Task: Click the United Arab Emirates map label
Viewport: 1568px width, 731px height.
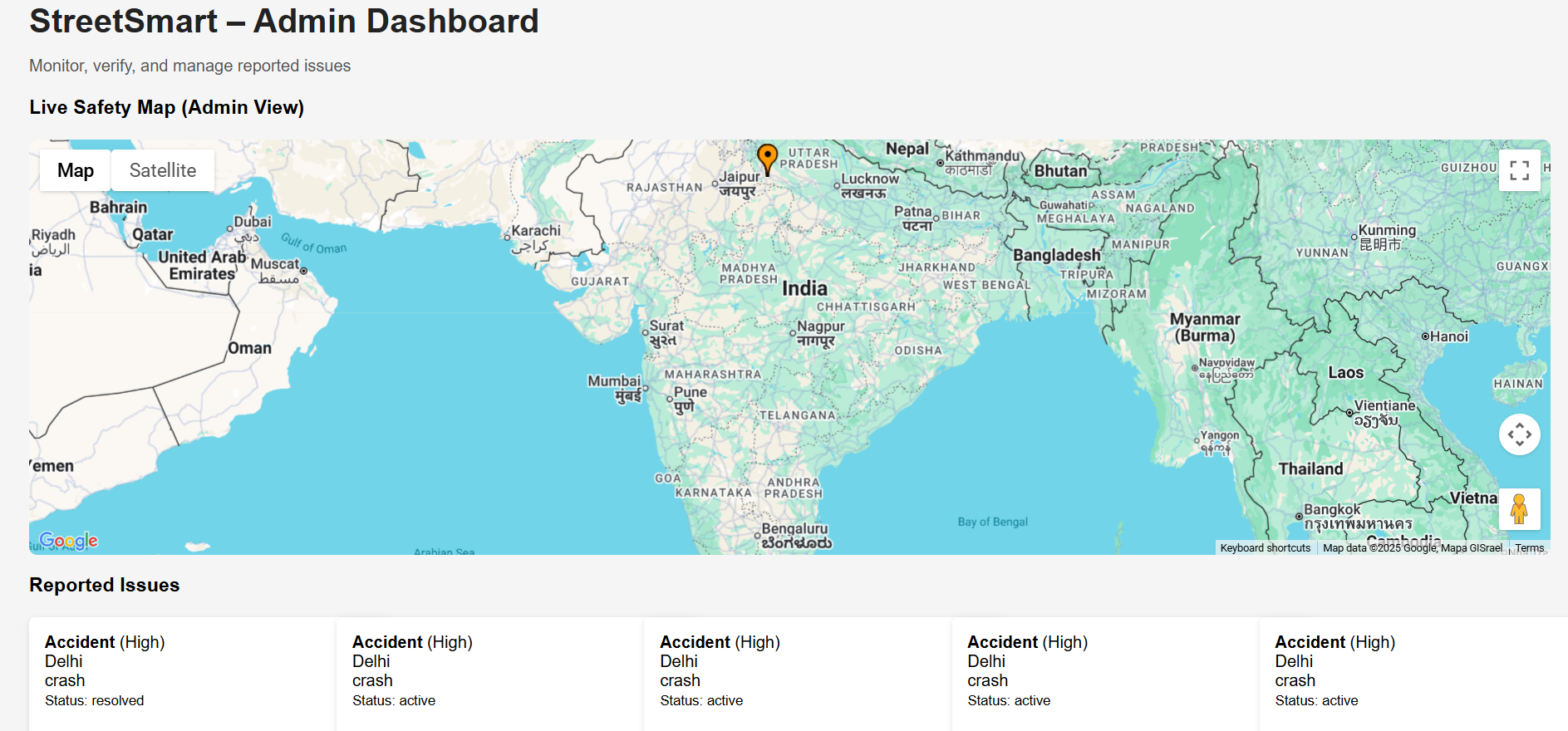Action: pos(202,265)
